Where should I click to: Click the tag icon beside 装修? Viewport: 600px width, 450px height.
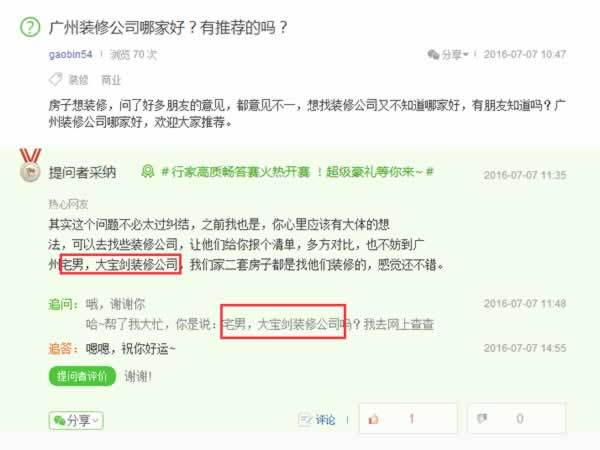tap(56, 80)
